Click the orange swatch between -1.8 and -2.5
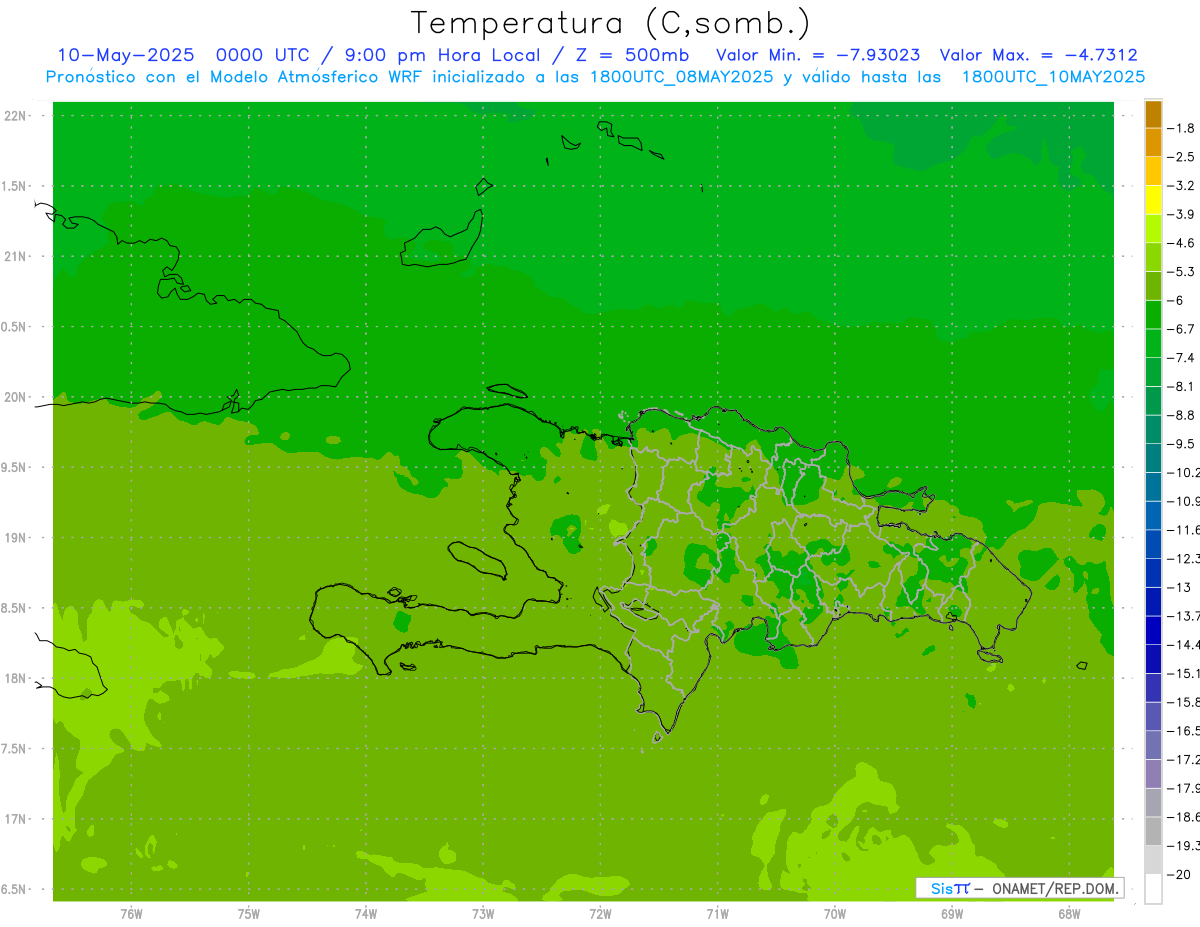Viewport: 1200px width, 927px height. click(x=1153, y=143)
